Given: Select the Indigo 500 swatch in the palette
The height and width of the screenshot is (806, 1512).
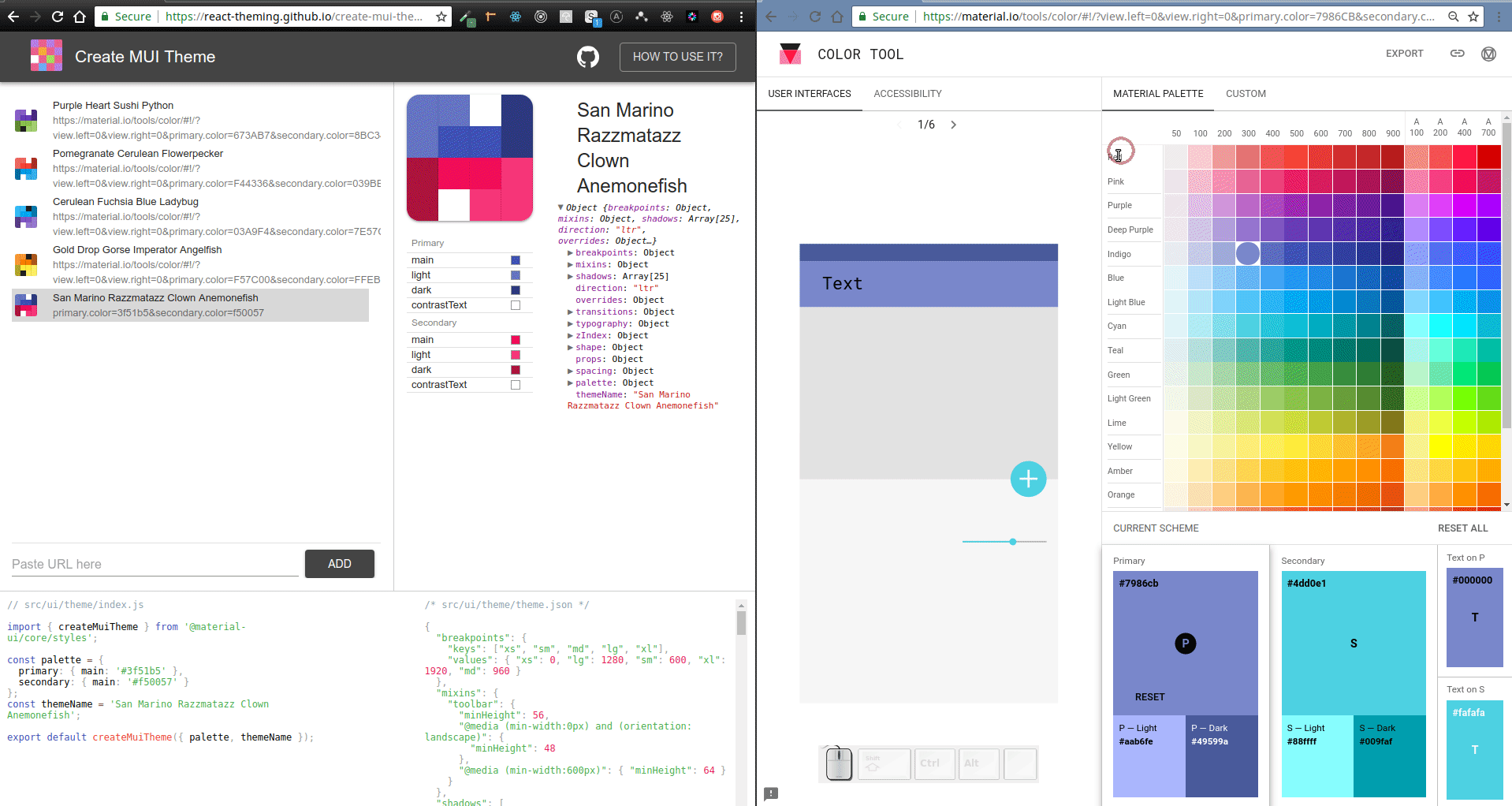Looking at the screenshot, I should [x=1297, y=254].
